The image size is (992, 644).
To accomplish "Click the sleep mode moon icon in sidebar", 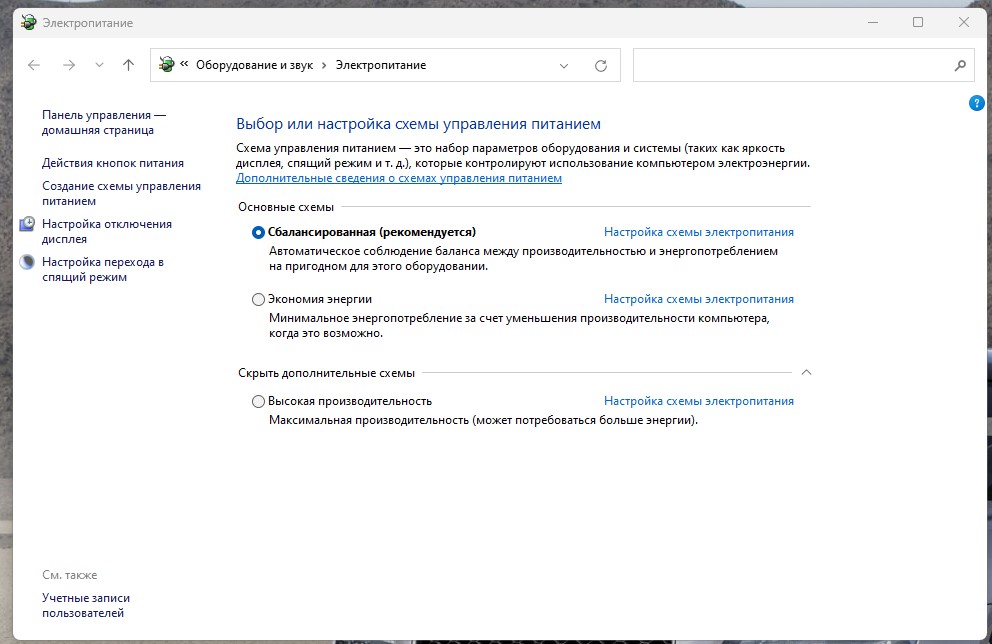I will click(27, 262).
